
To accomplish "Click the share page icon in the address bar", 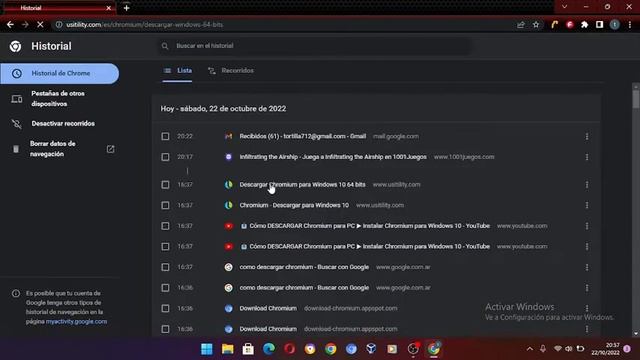I will (x=520, y=25).
